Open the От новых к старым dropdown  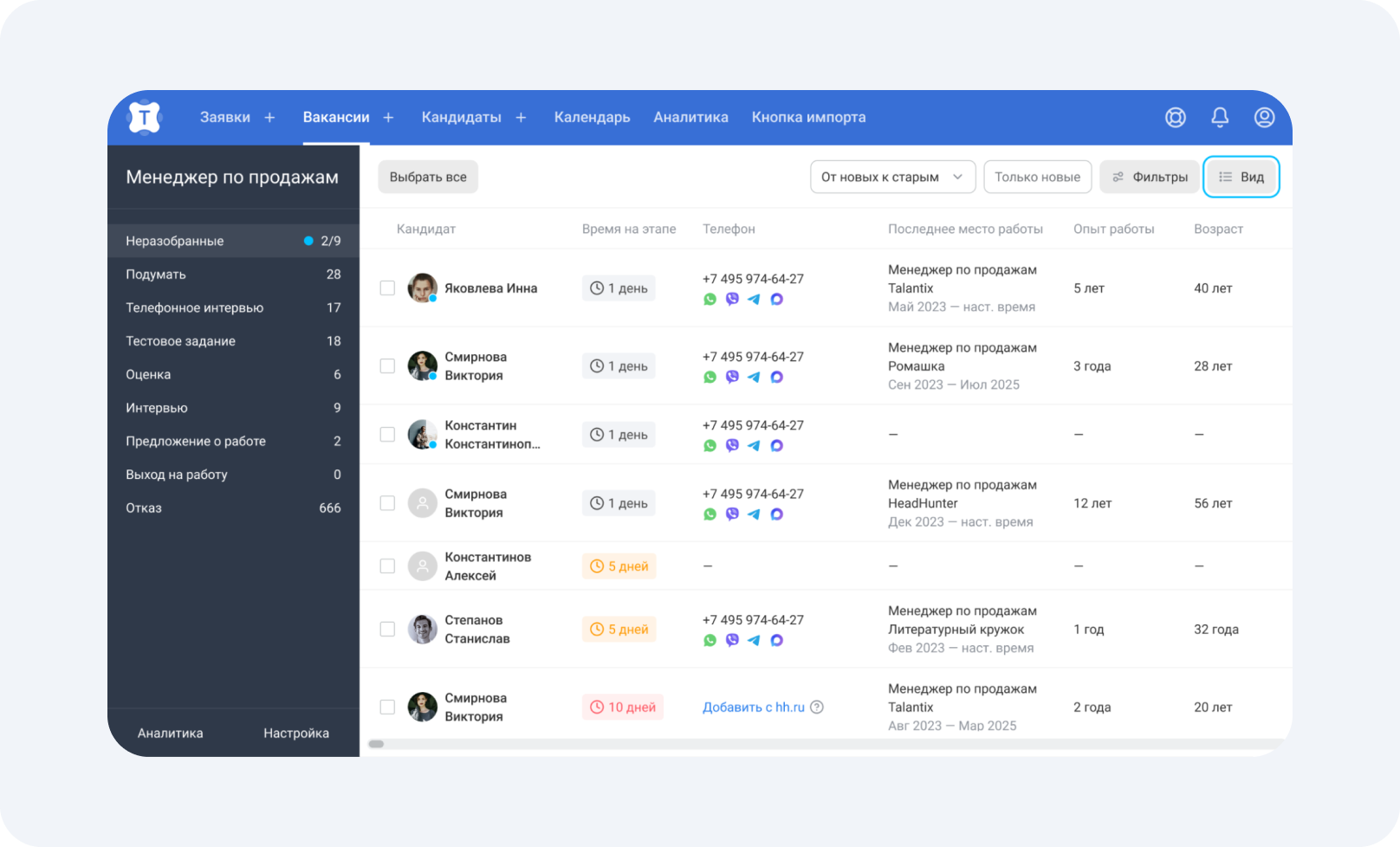click(x=892, y=177)
